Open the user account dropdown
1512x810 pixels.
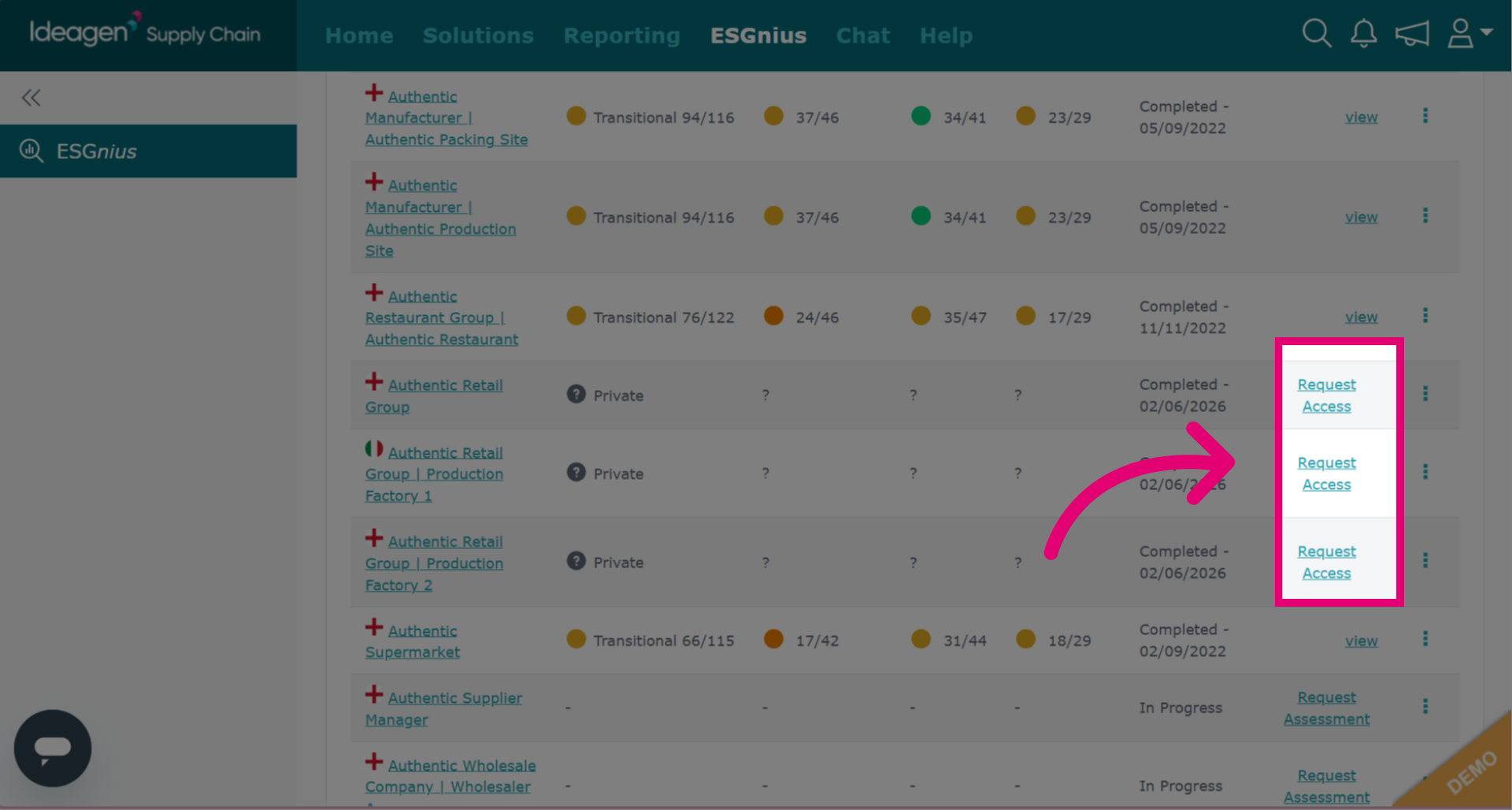pos(1469,33)
